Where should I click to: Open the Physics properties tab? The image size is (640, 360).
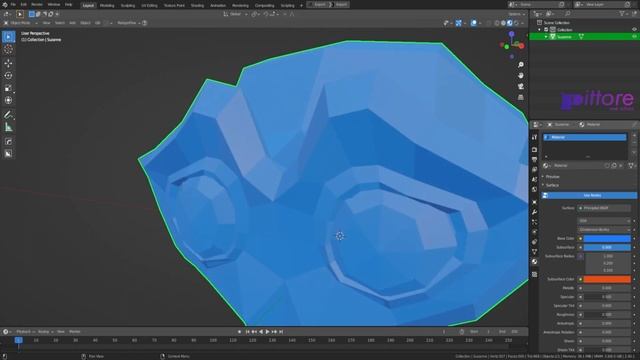(x=534, y=232)
